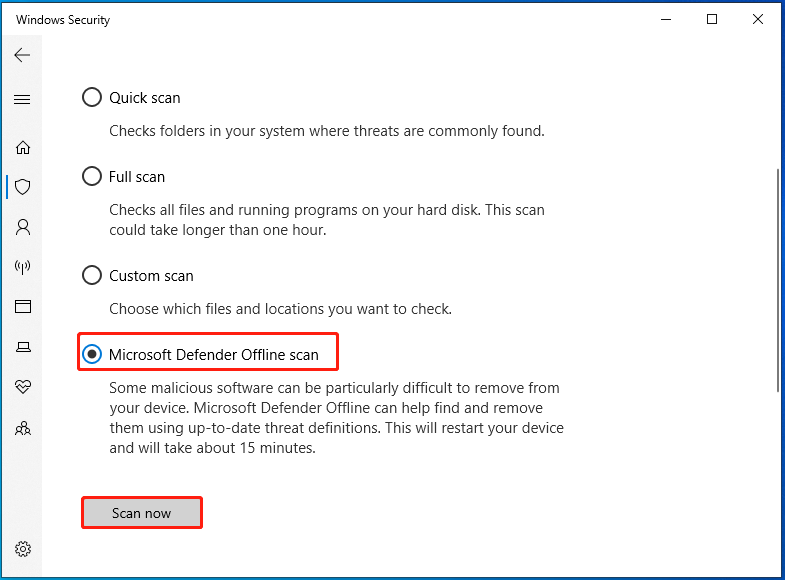Open Firewall & network protection icon

point(23,267)
